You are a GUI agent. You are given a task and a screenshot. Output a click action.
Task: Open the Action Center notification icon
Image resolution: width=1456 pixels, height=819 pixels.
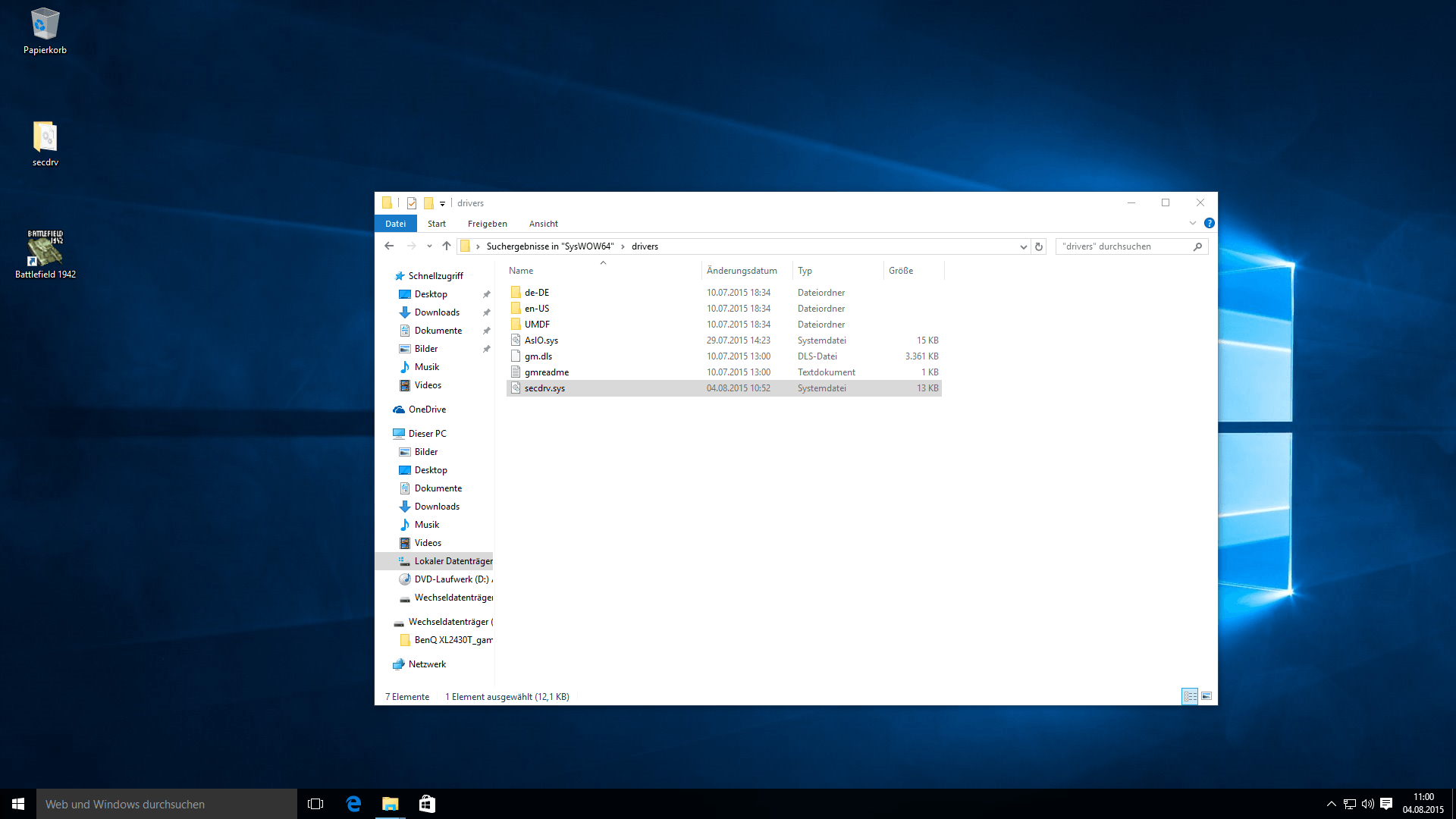(1386, 804)
